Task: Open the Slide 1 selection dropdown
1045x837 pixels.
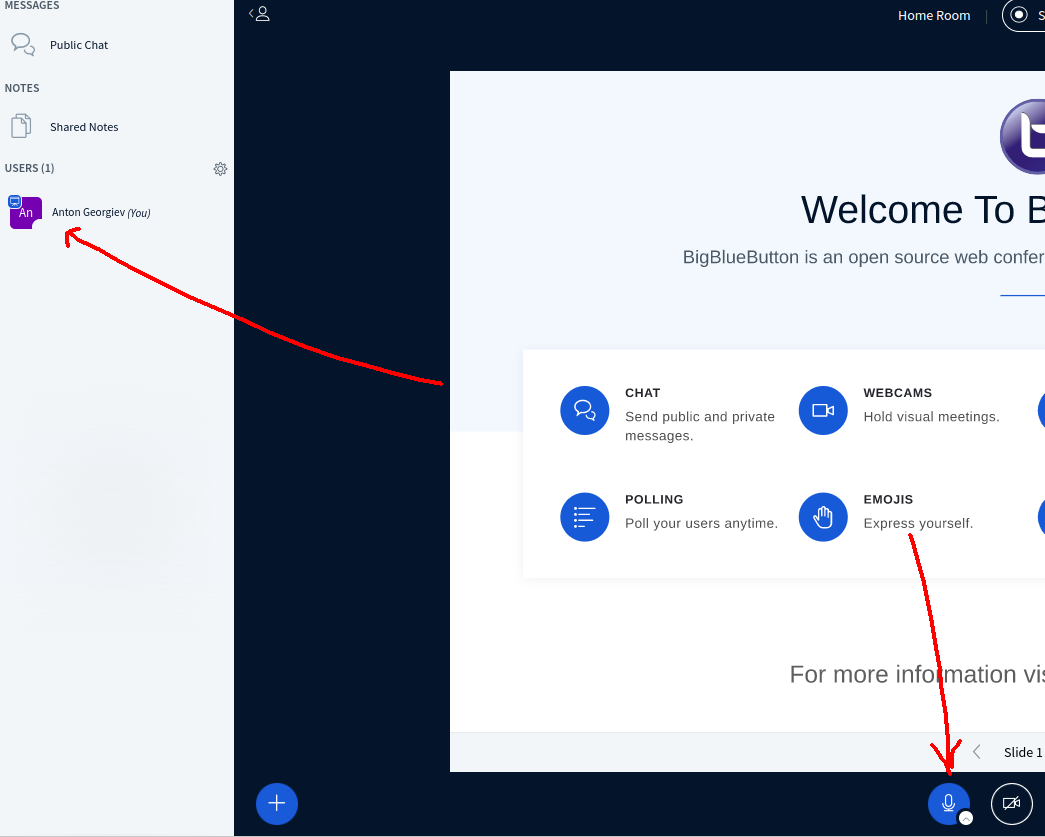Action: [1022, 752]
